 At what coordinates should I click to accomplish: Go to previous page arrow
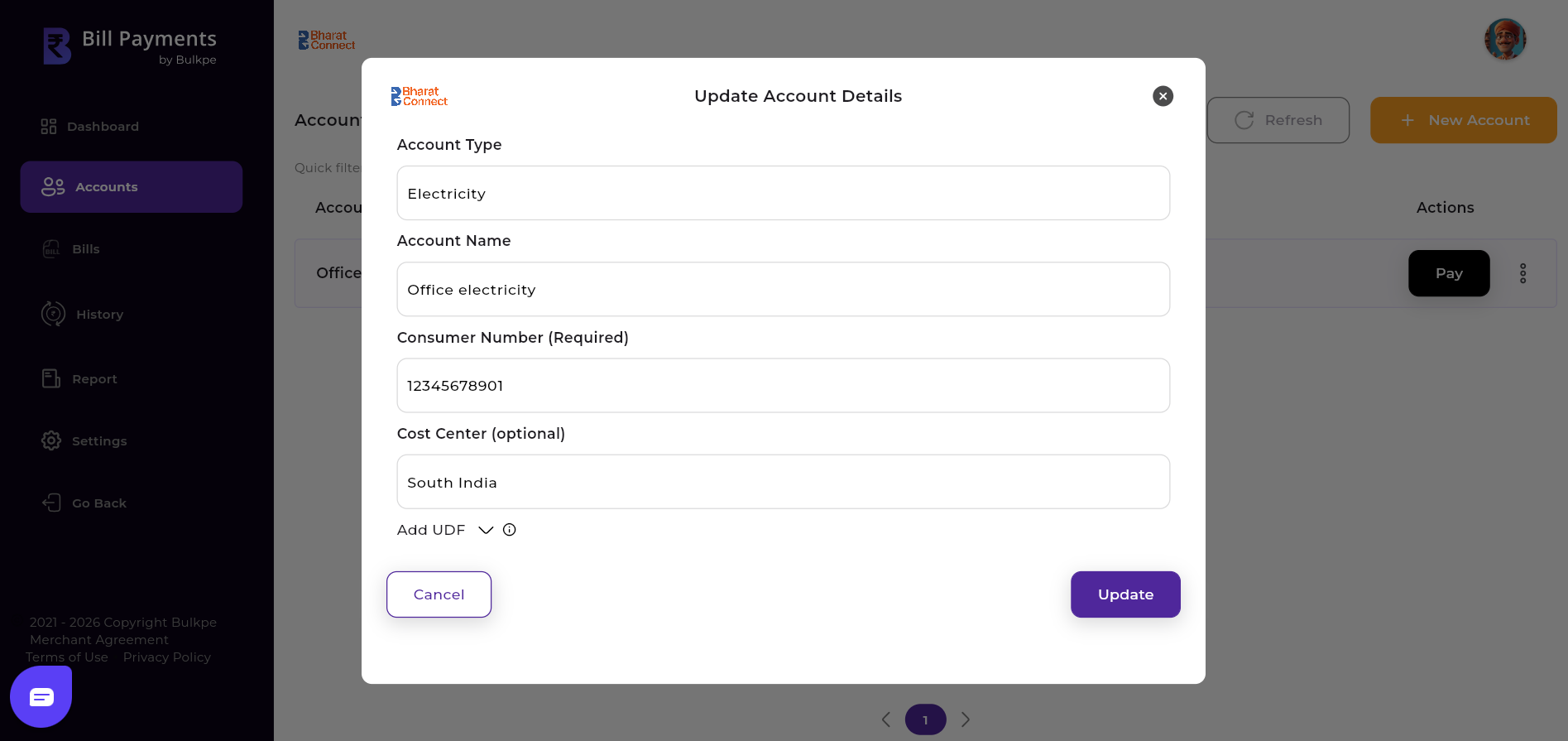click(886, 719)
